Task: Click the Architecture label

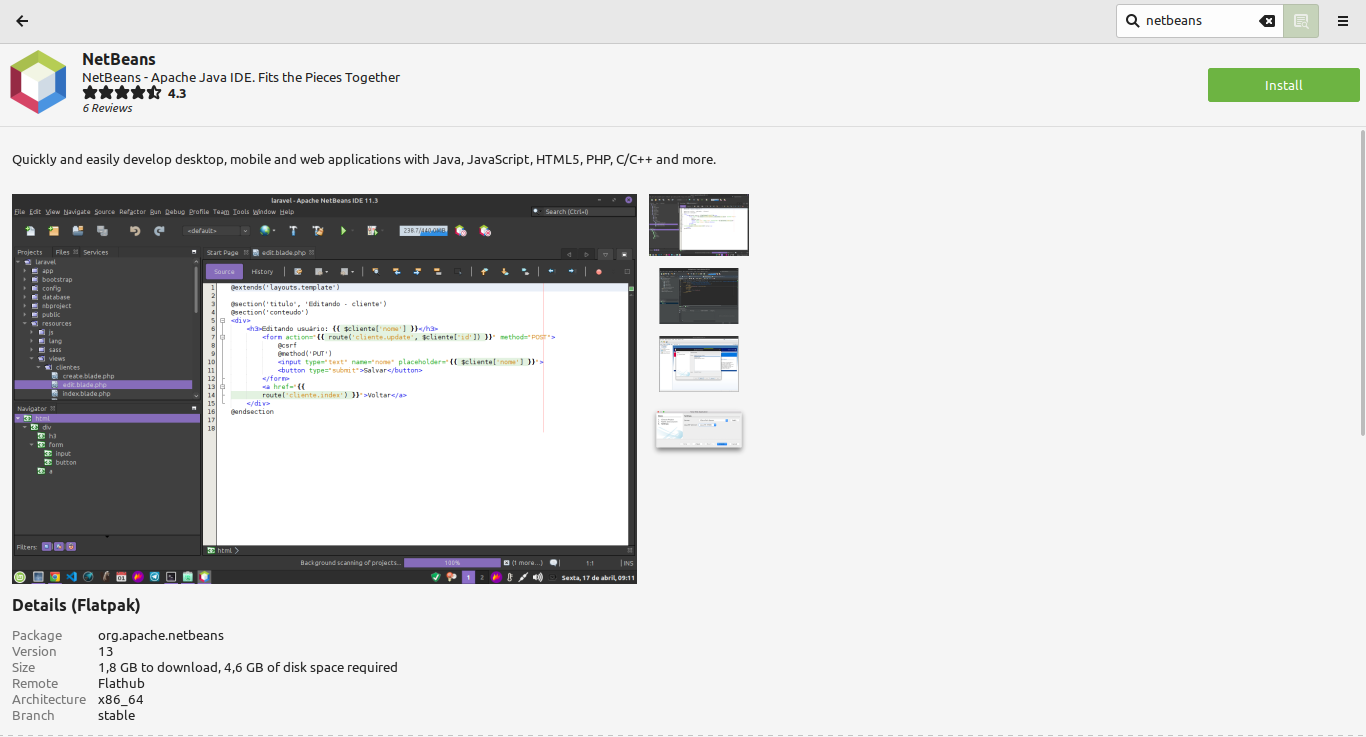Action: pyautogui.click(x=49, y=700)
